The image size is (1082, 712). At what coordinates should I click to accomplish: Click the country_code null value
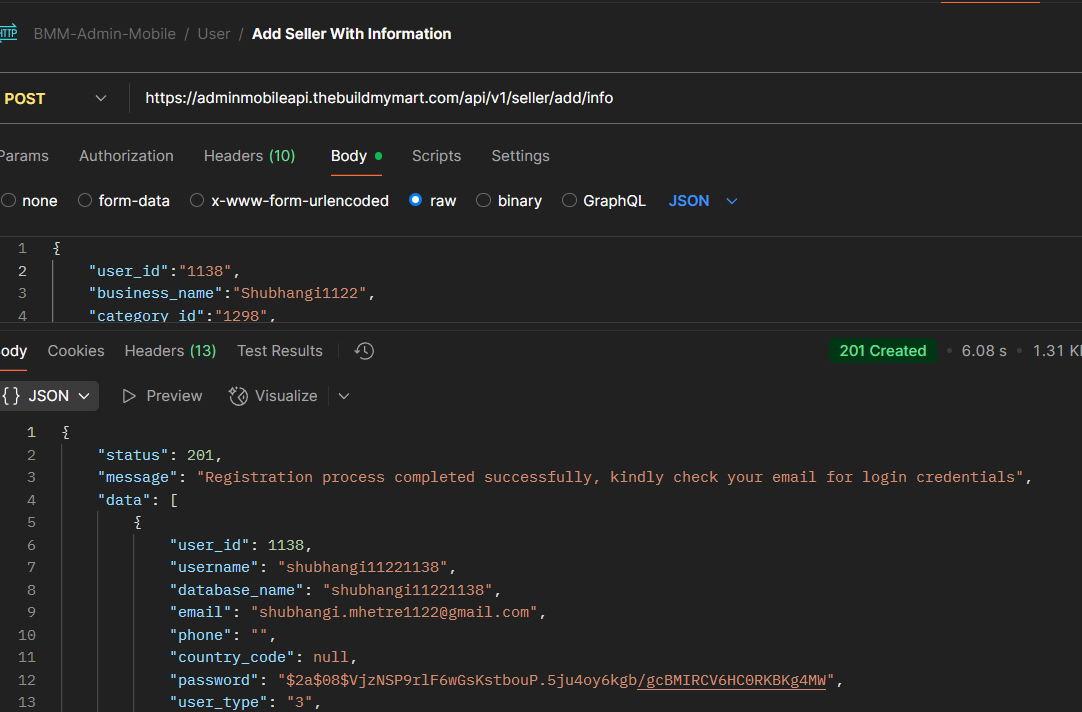(331, 657)
